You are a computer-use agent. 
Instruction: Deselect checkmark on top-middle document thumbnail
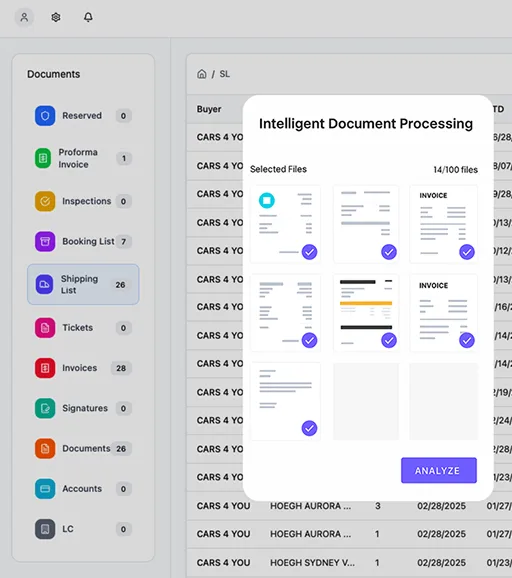point(389,252)
